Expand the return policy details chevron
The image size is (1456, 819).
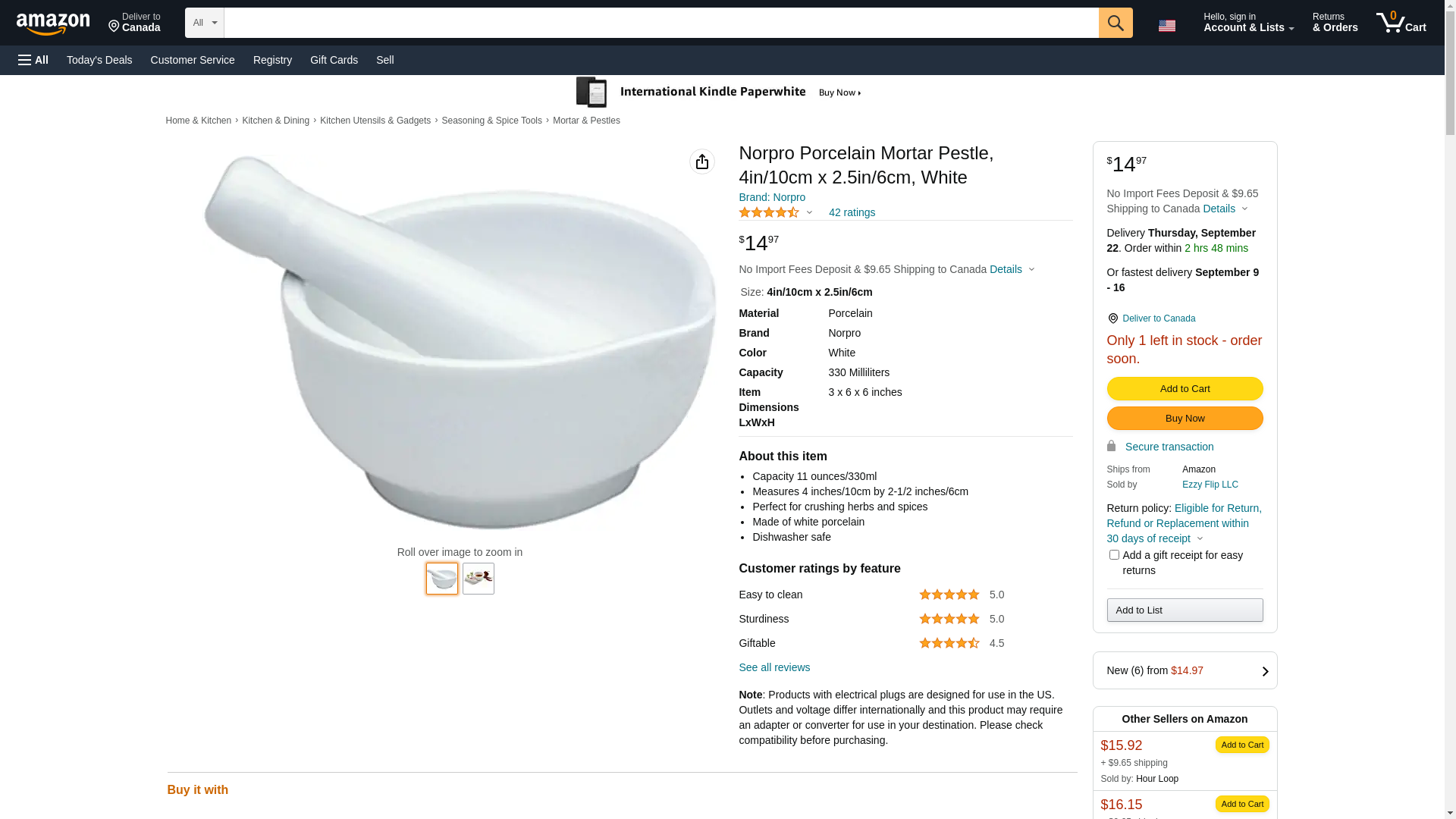1200,539
